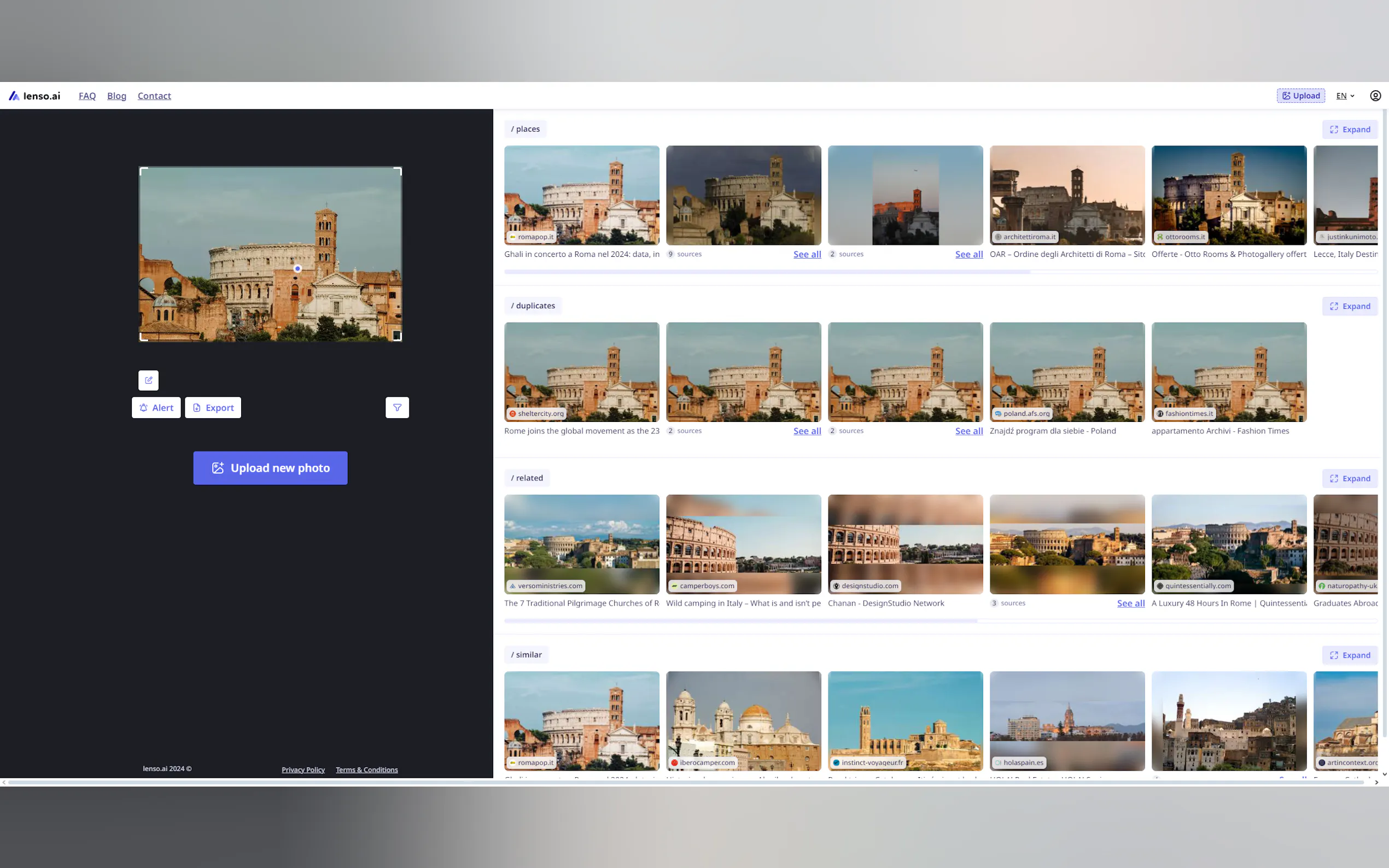Image resolution: width=1389 pixels, height=868 pixels.
Task: Click Upload new photo button
Action: (270, 468)
